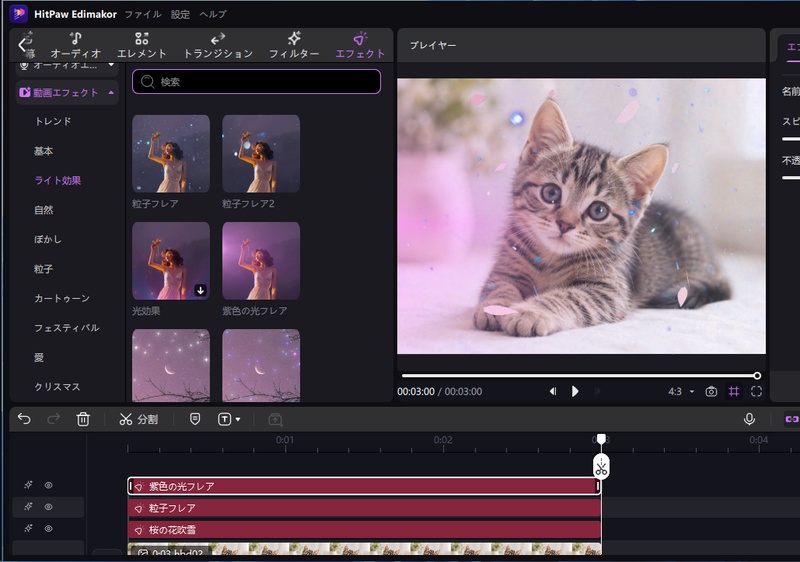Add a marker with the marker icon
This screenshot has height=562, width=800.
[195, 419]
